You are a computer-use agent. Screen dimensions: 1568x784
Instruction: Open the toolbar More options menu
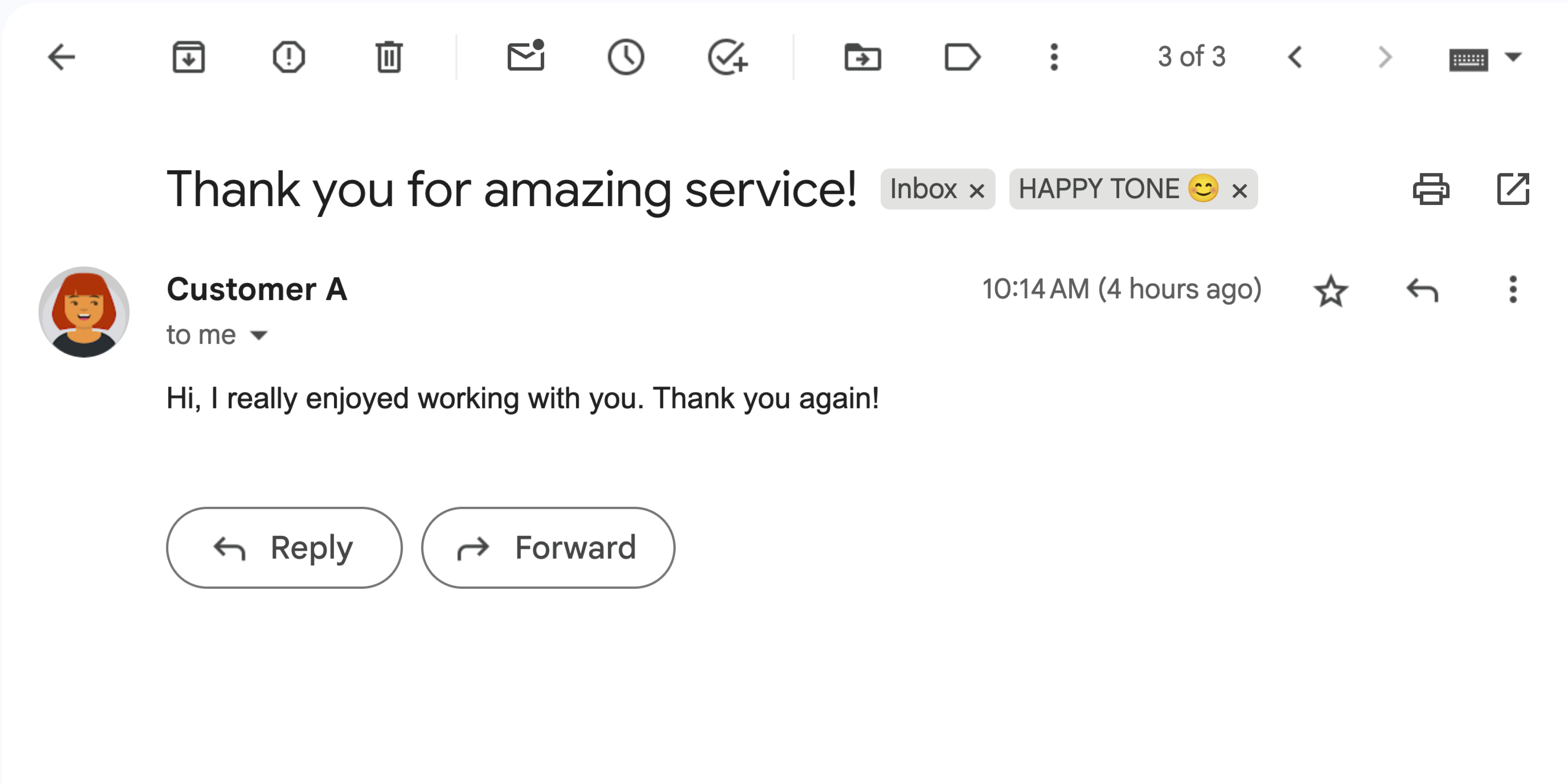click(1053, 57)
